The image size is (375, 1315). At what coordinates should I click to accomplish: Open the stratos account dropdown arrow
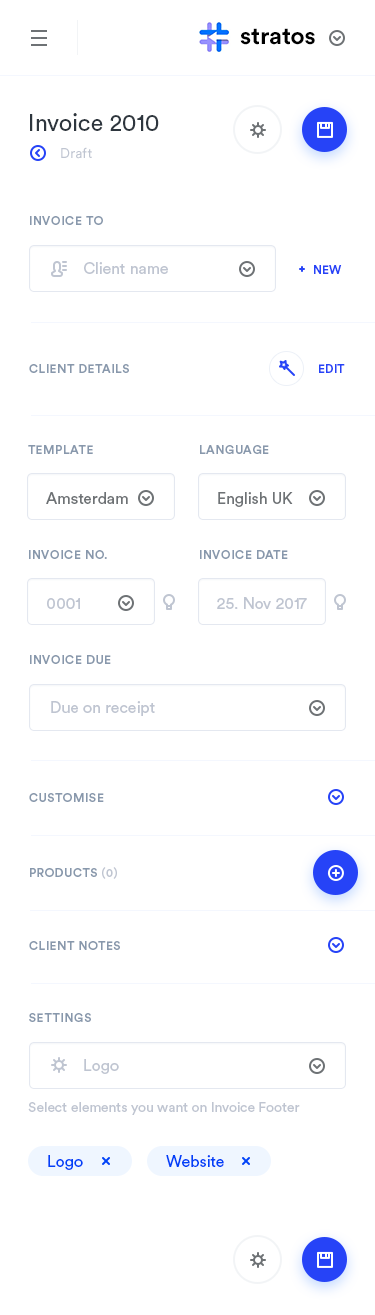[337, 38]
